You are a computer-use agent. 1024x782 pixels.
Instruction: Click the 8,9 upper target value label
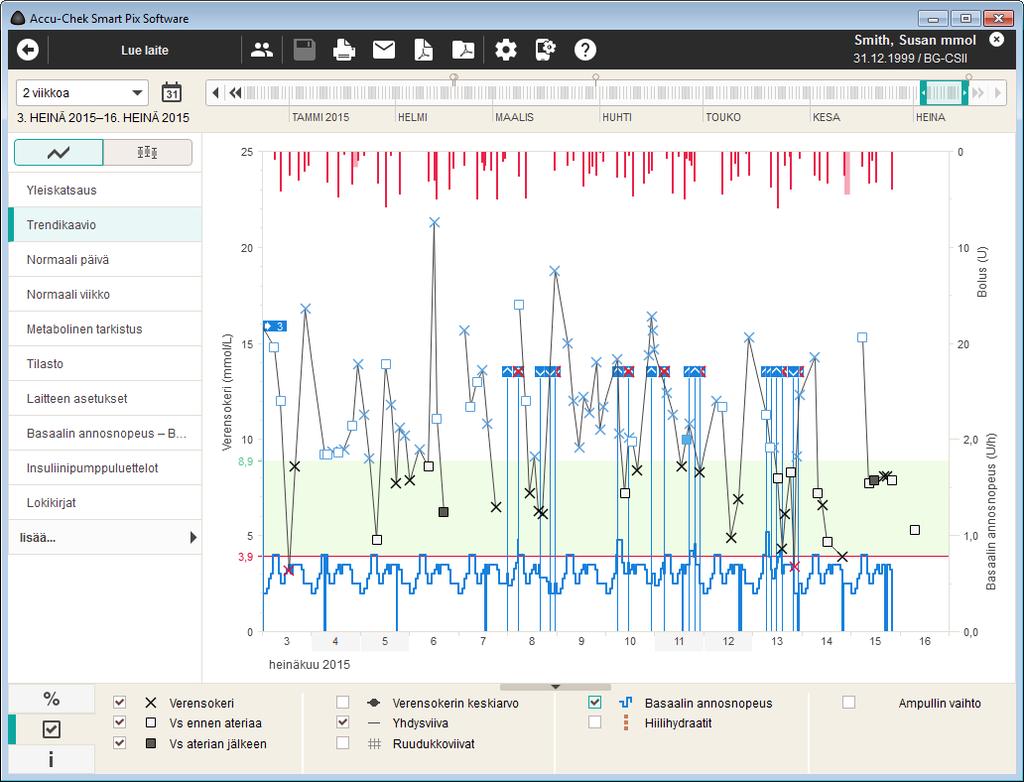[246, 461]
